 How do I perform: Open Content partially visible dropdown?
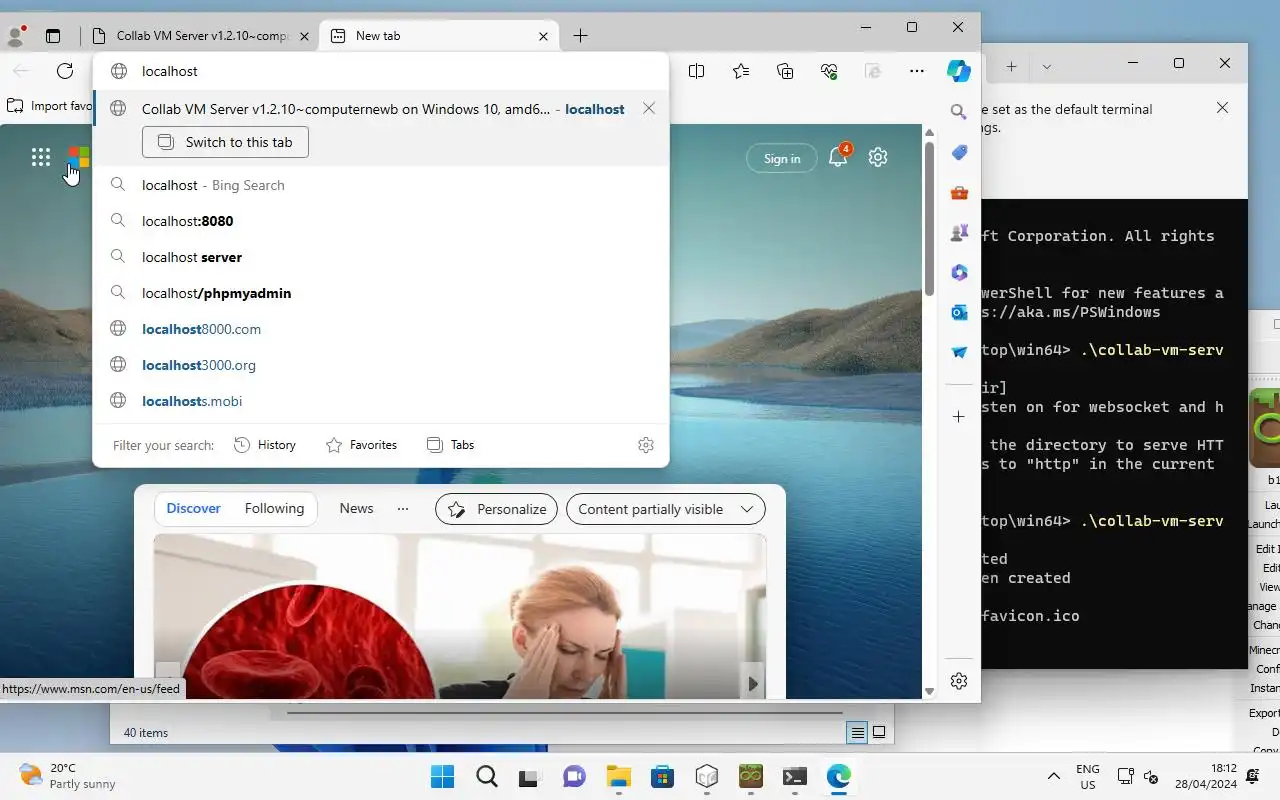666,509
